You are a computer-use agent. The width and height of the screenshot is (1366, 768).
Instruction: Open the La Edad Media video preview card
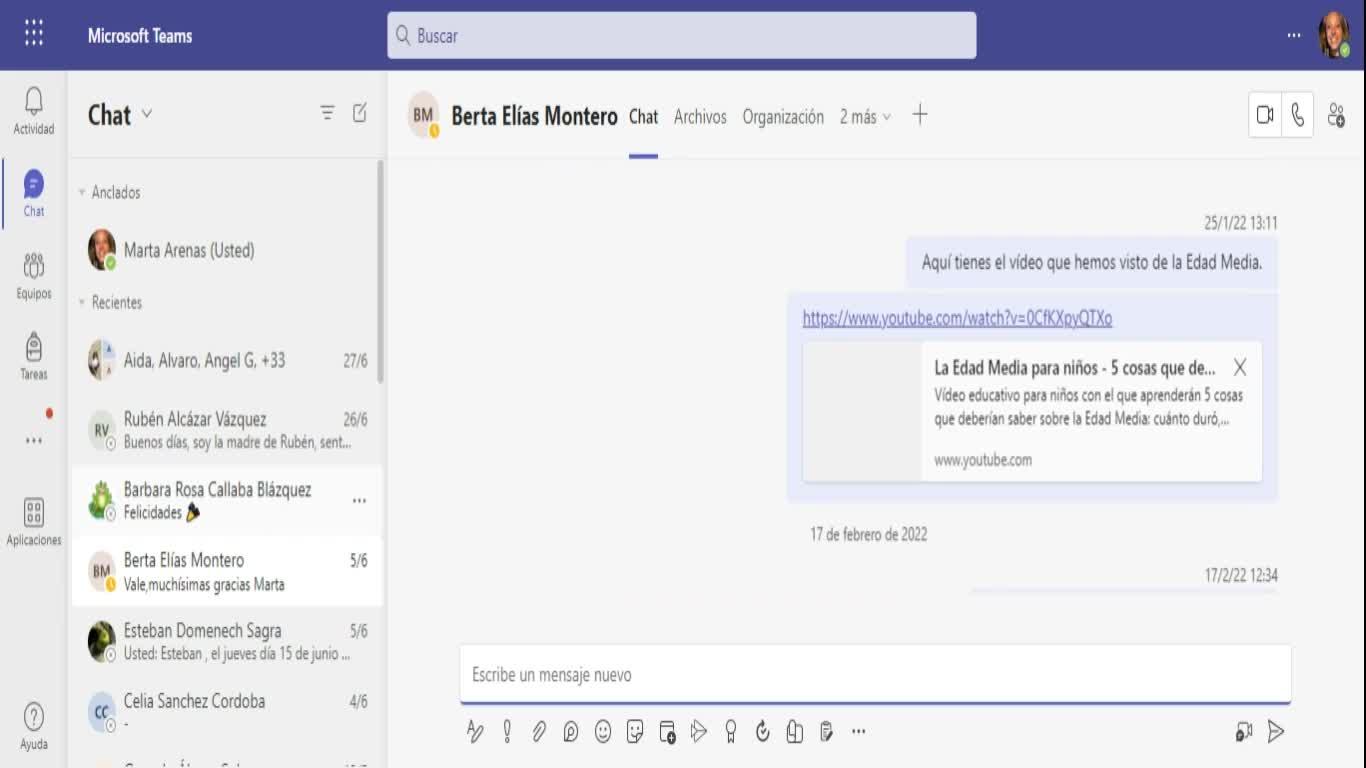pyautogui.click(x=1032, y=412)
